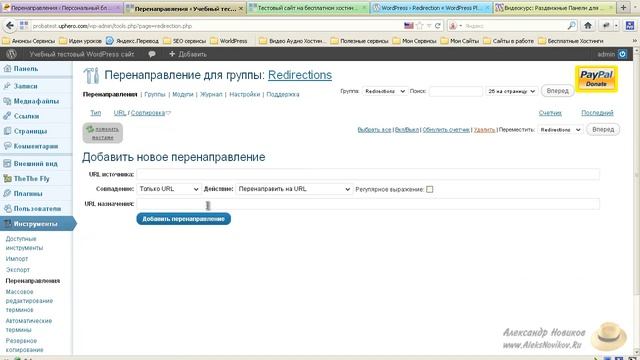
Task: Click the URL источника input field
Action: pos(368,174)
